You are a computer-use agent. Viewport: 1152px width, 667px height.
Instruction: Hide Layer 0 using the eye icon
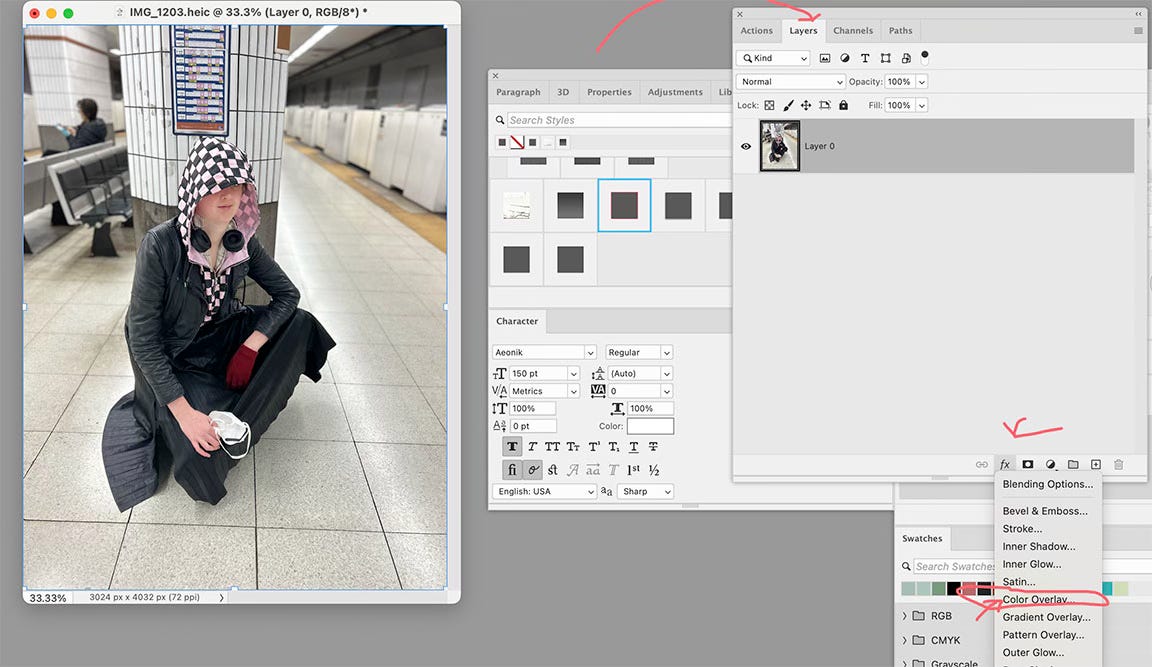coord(745,146)
